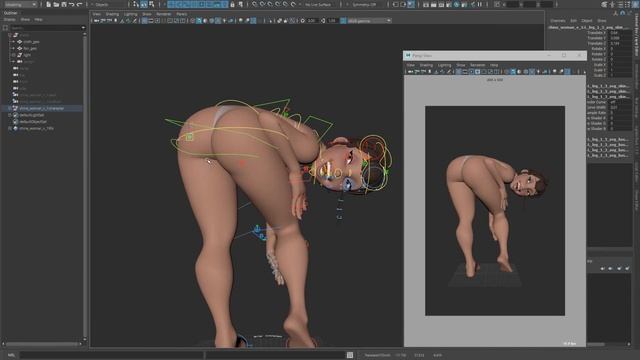Click Maya command line input field
The width and height of the screenshot is (640, 360).
click(110, 355)
